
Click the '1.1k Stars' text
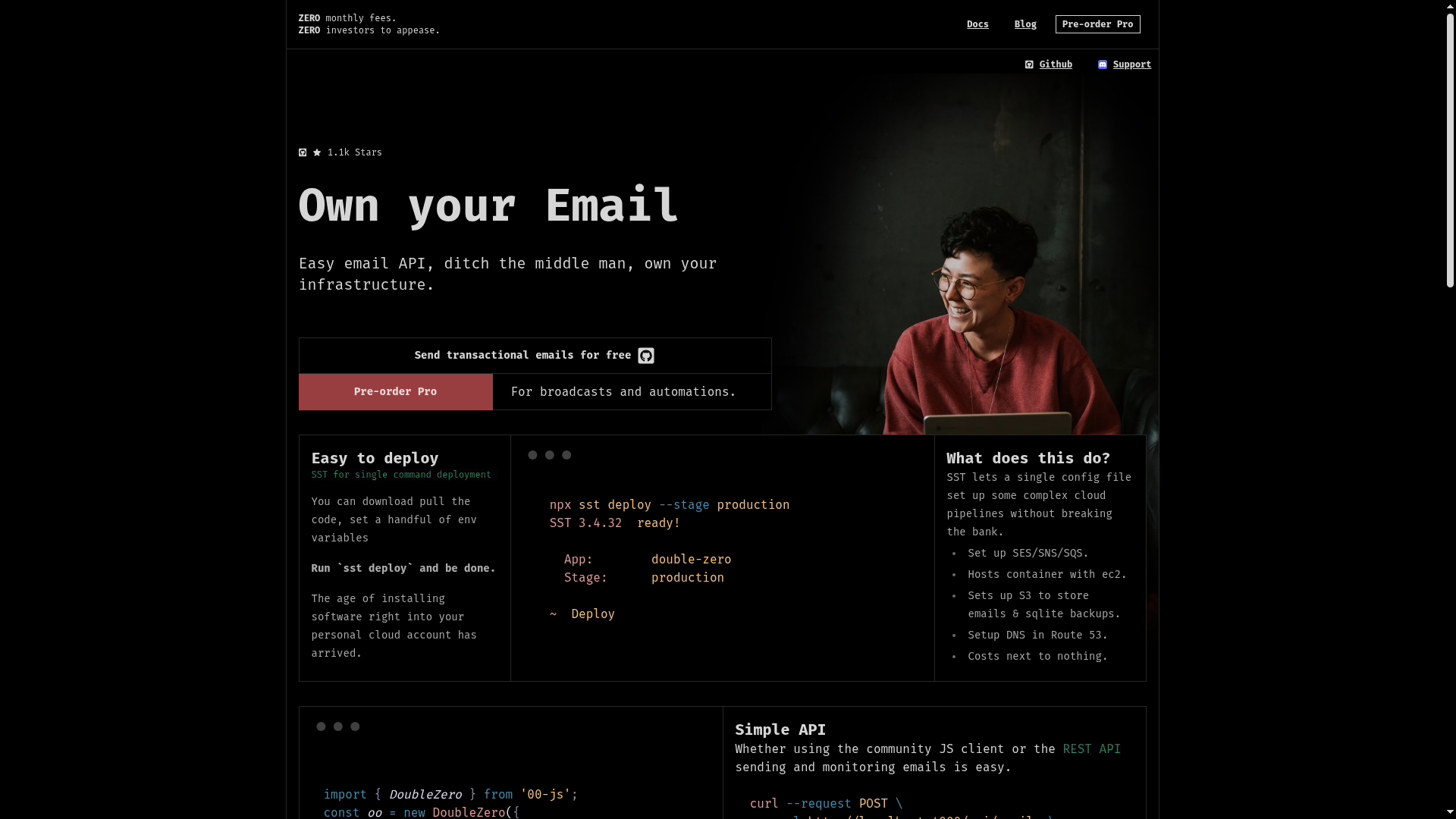(354, 152)
